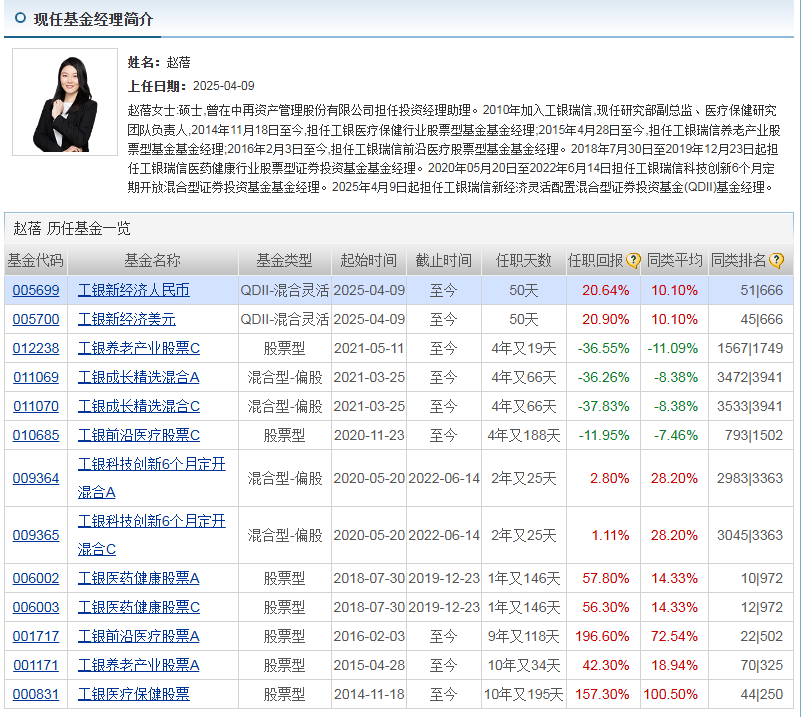Click the 姓名: 赵蓓 name text
The width and height of the screenshot is (801, 717).
pos(159,62)
